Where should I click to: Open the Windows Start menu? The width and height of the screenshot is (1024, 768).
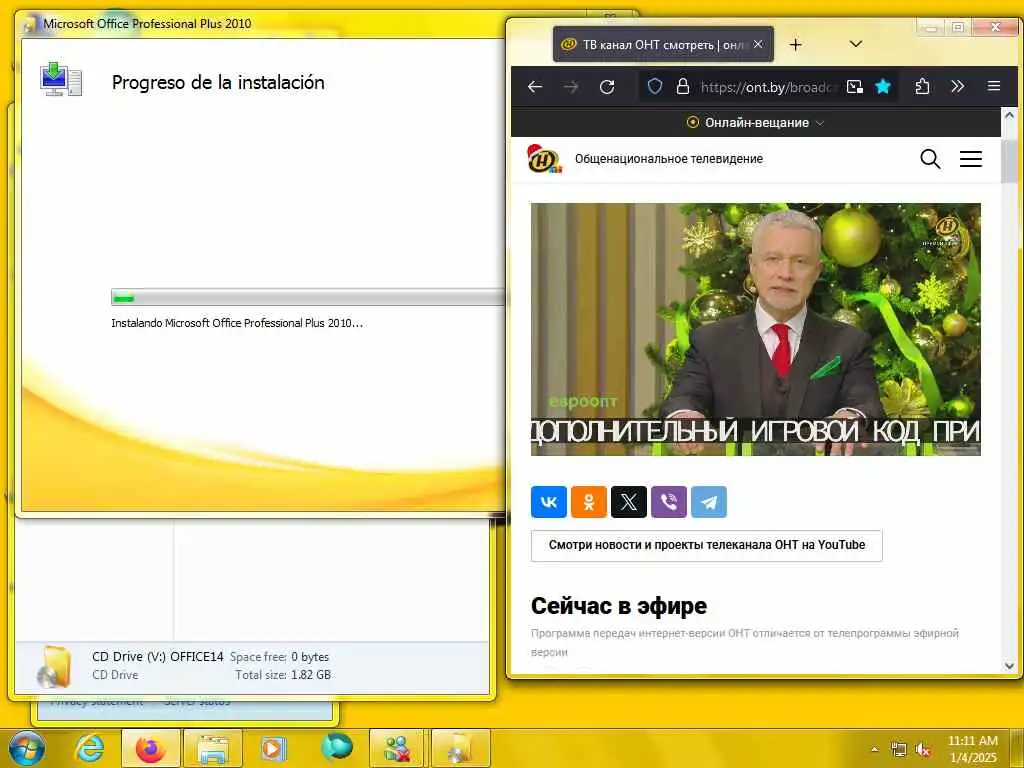click(x=27, y=748)
